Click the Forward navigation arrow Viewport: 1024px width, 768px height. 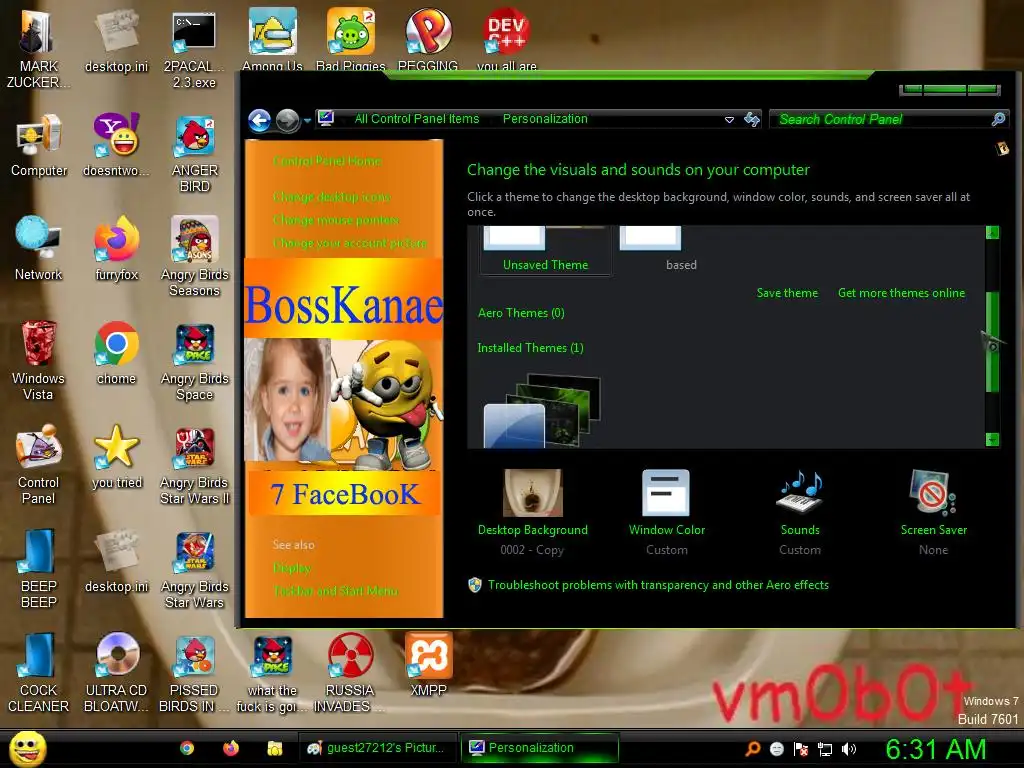tap(287, 120)
